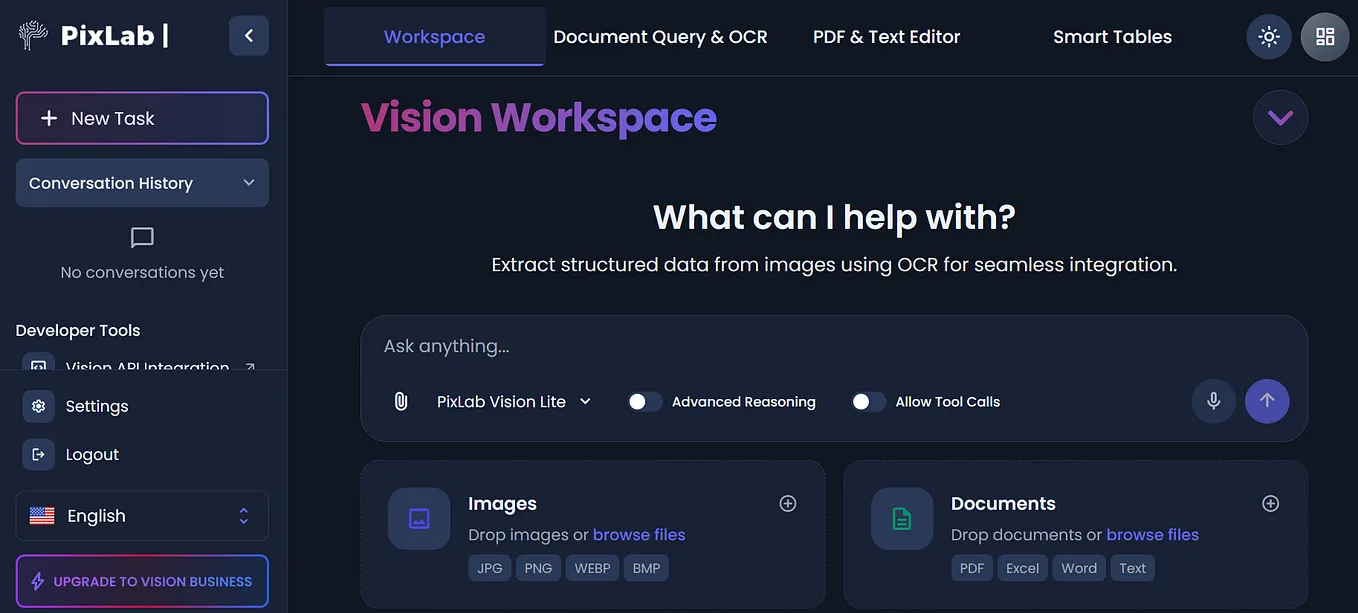Click the plus icon on the Images card

(x=787, y=503)
